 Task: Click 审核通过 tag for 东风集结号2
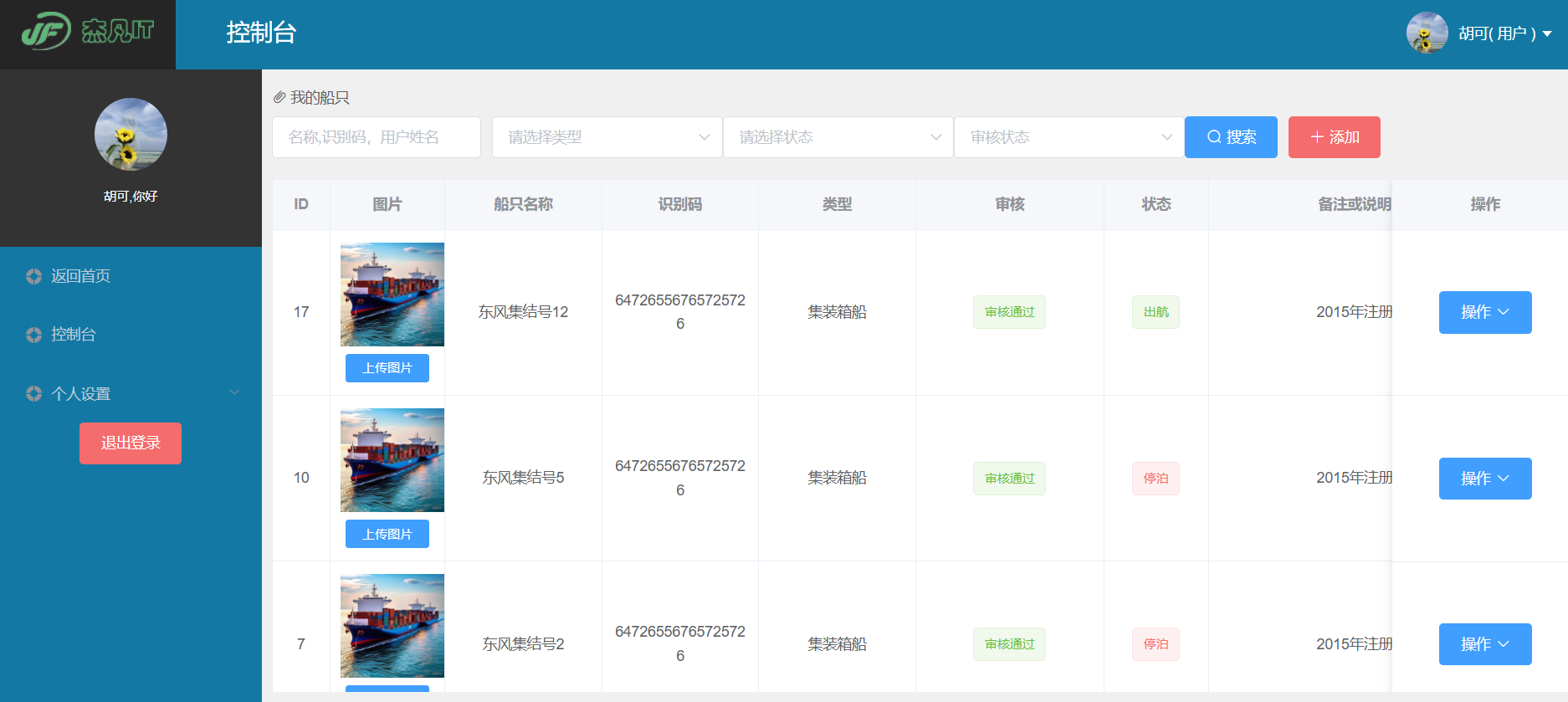(x=1009, y=644)
